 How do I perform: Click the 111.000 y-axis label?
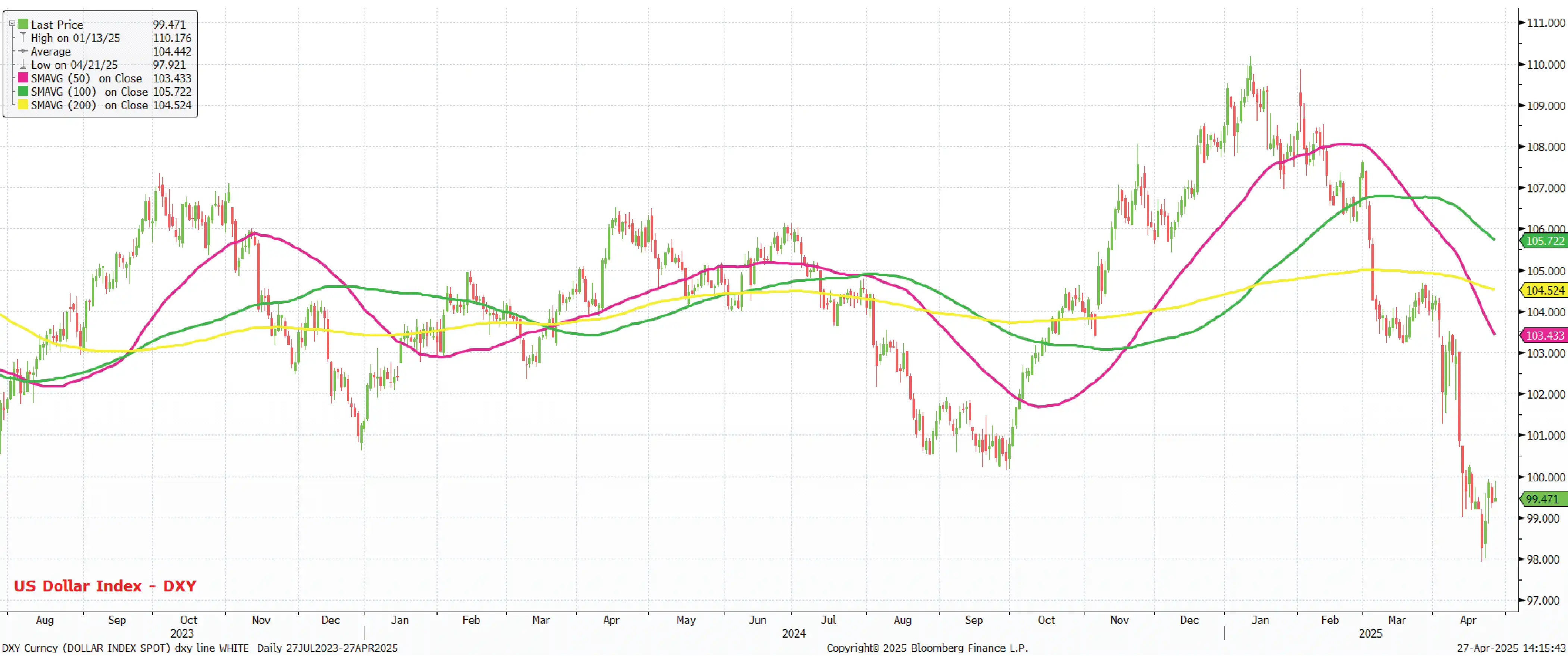pos(1546,23)
